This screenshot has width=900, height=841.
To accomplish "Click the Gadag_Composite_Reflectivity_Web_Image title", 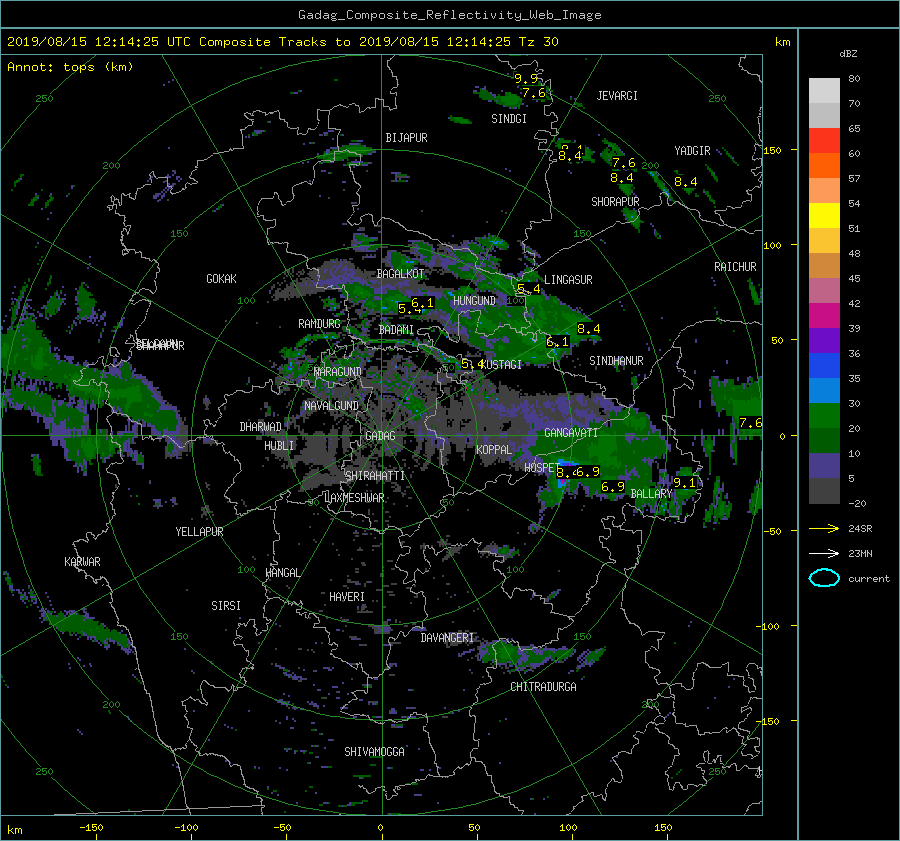I will tap(449, 15).
